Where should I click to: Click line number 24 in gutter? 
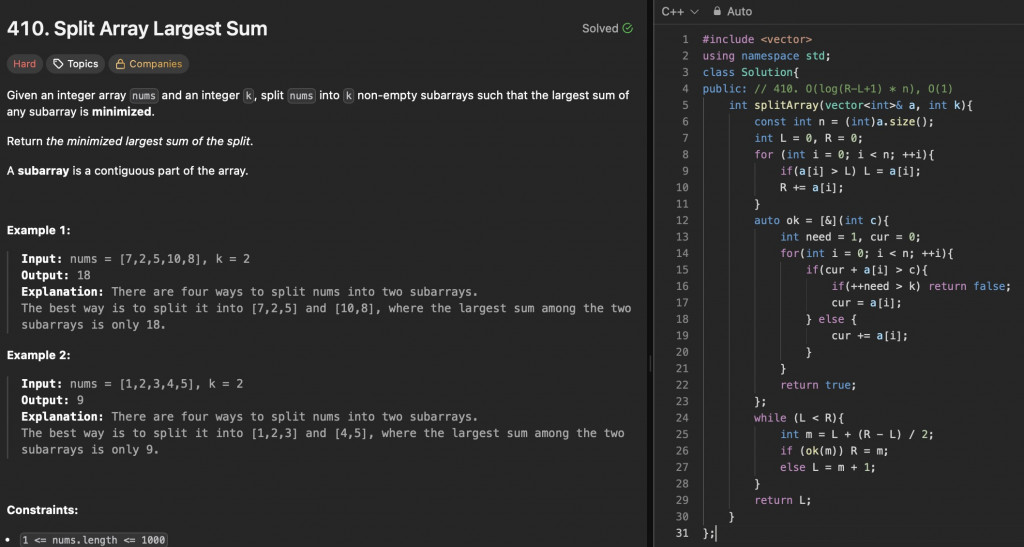[682, 418]
